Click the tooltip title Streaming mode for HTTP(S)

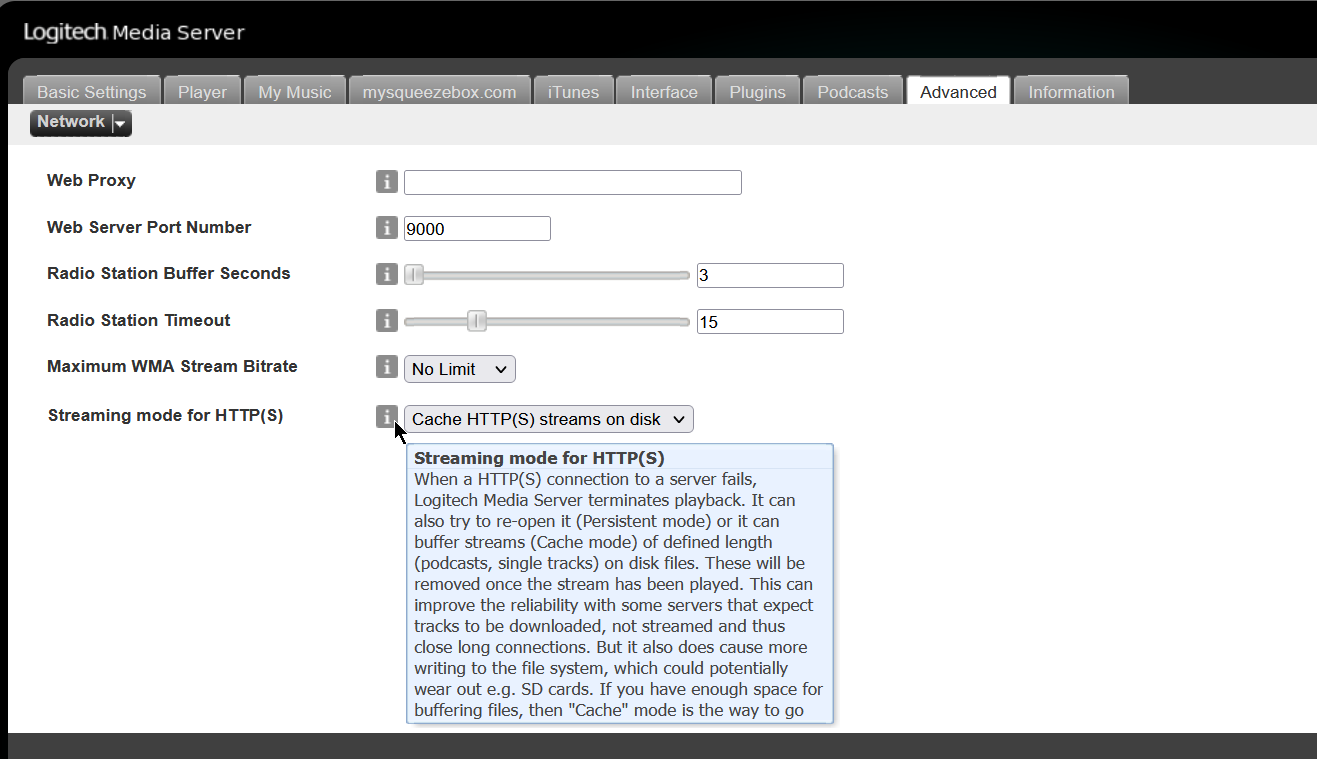click(539, 458)
